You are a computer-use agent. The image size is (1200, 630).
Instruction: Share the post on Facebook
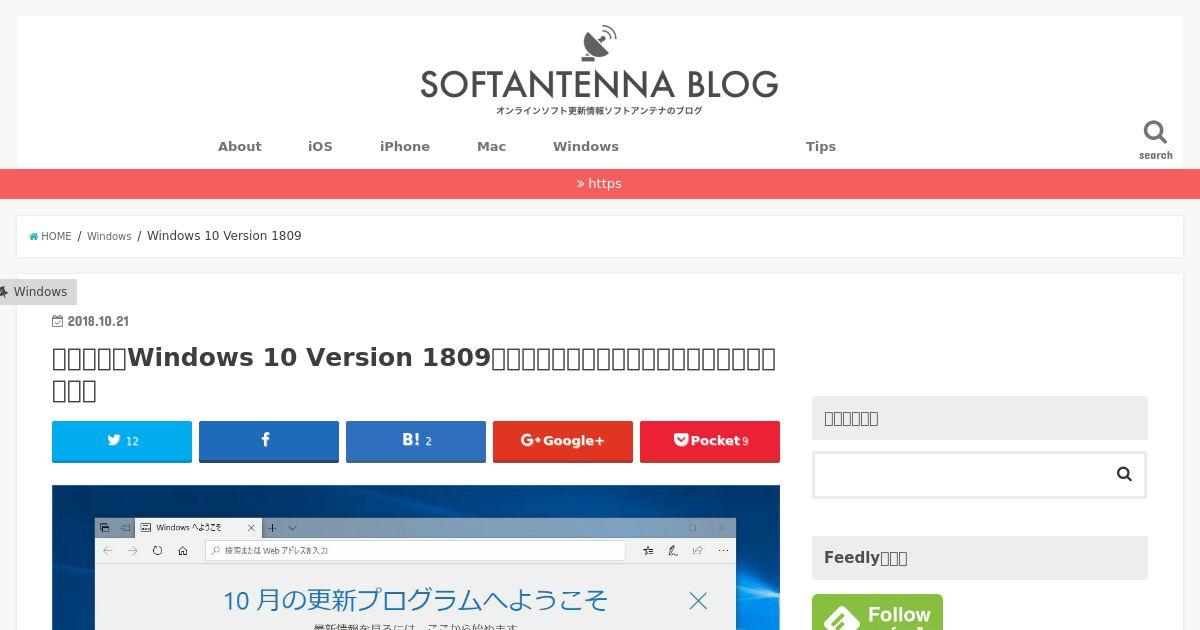(x=269, y=440)
